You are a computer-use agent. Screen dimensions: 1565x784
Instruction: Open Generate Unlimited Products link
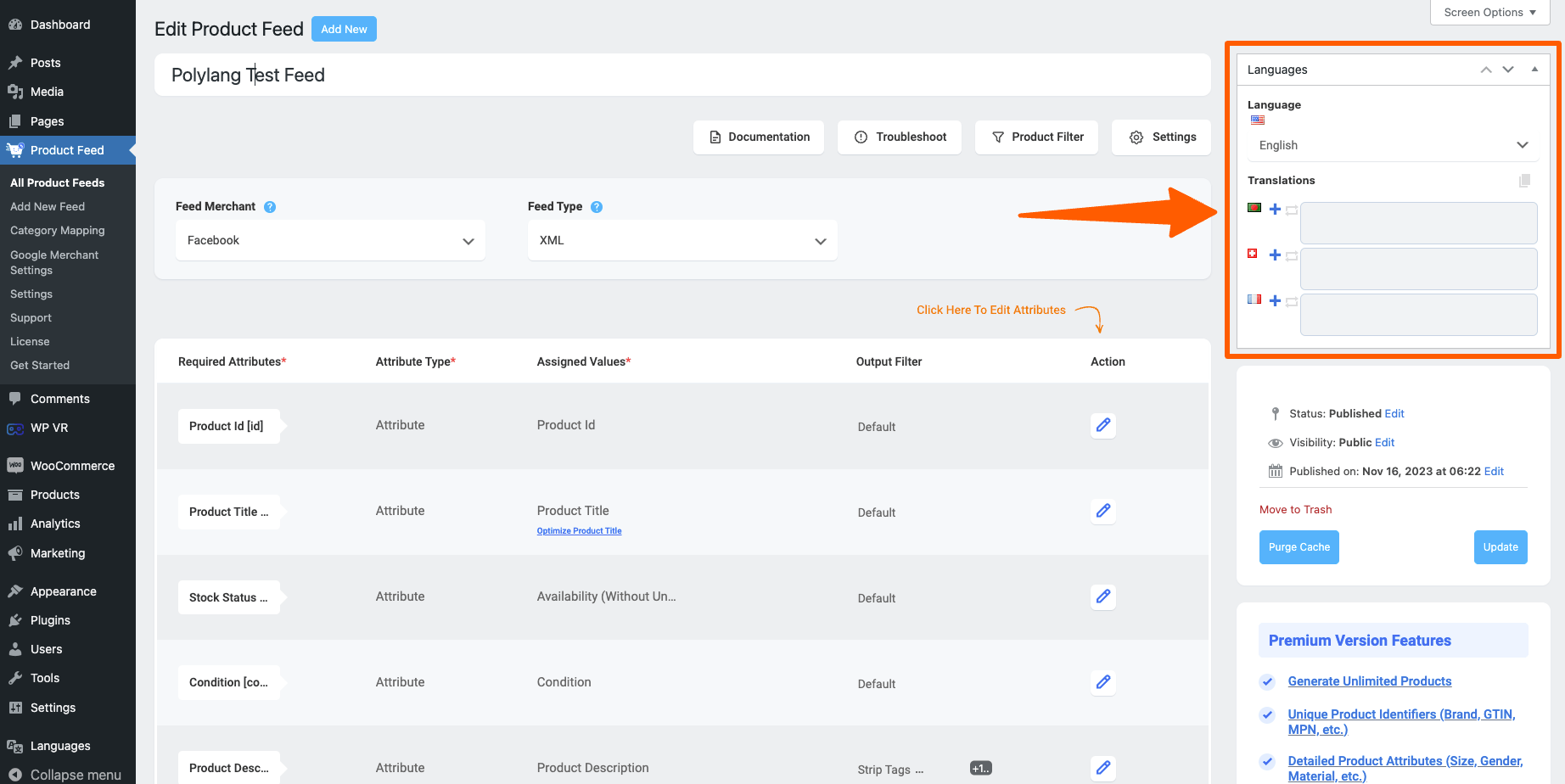click(x=1370, y=681)
